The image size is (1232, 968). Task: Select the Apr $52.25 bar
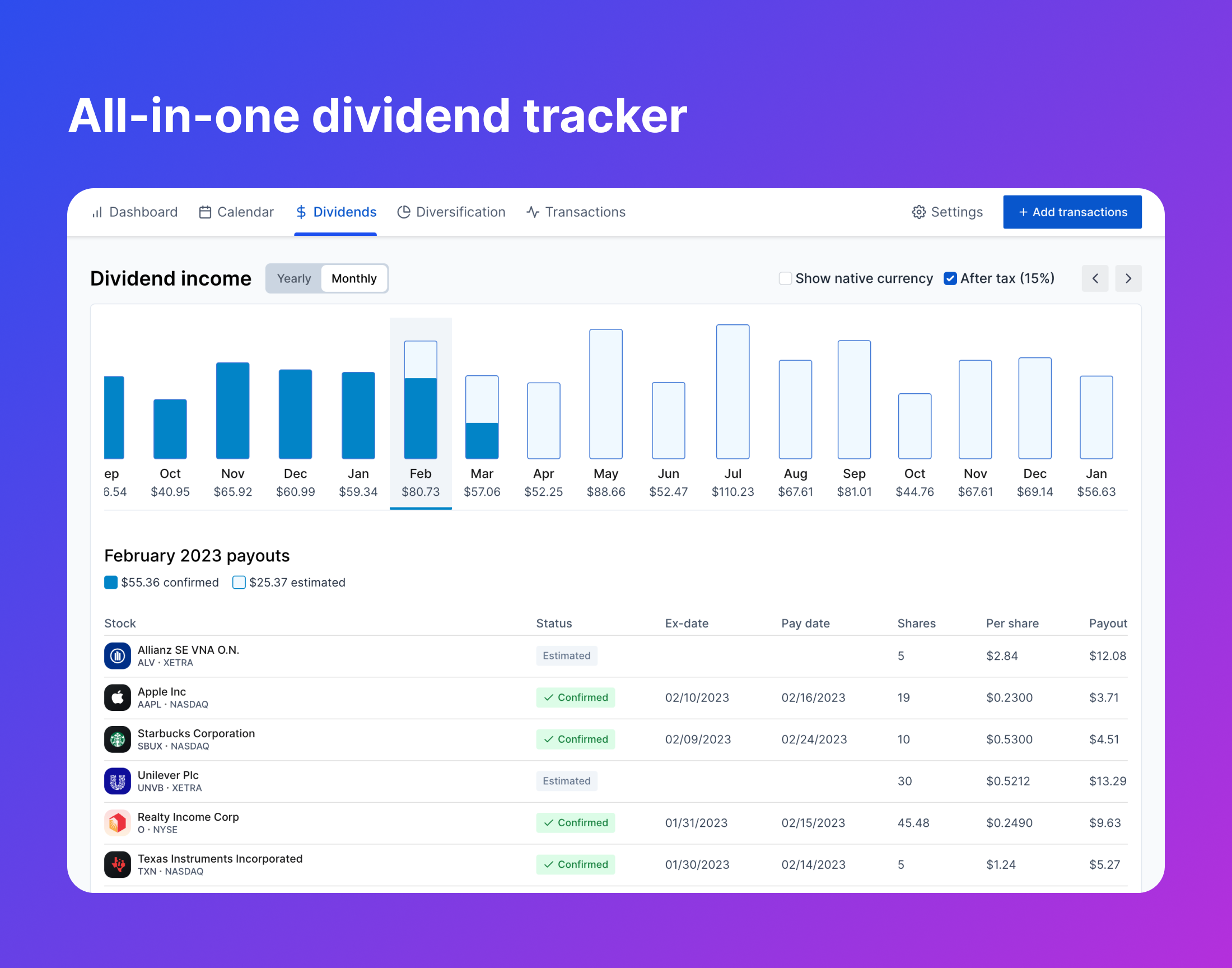[x=544, y=421]
